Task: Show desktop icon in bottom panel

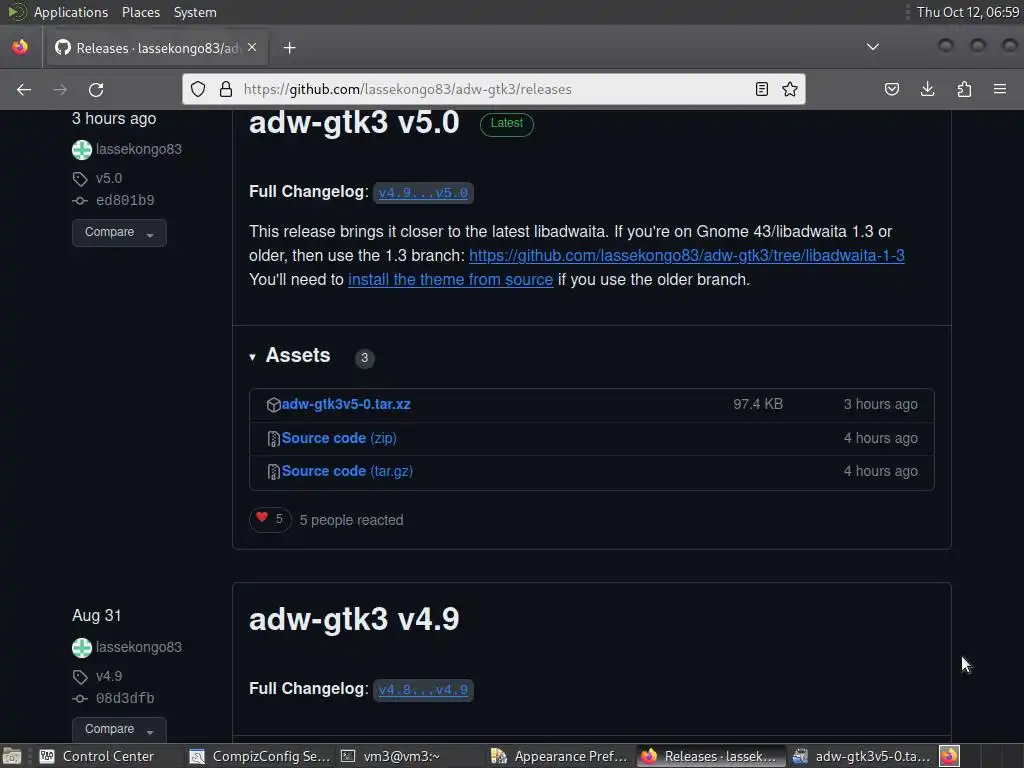Action: pos(12,756)
